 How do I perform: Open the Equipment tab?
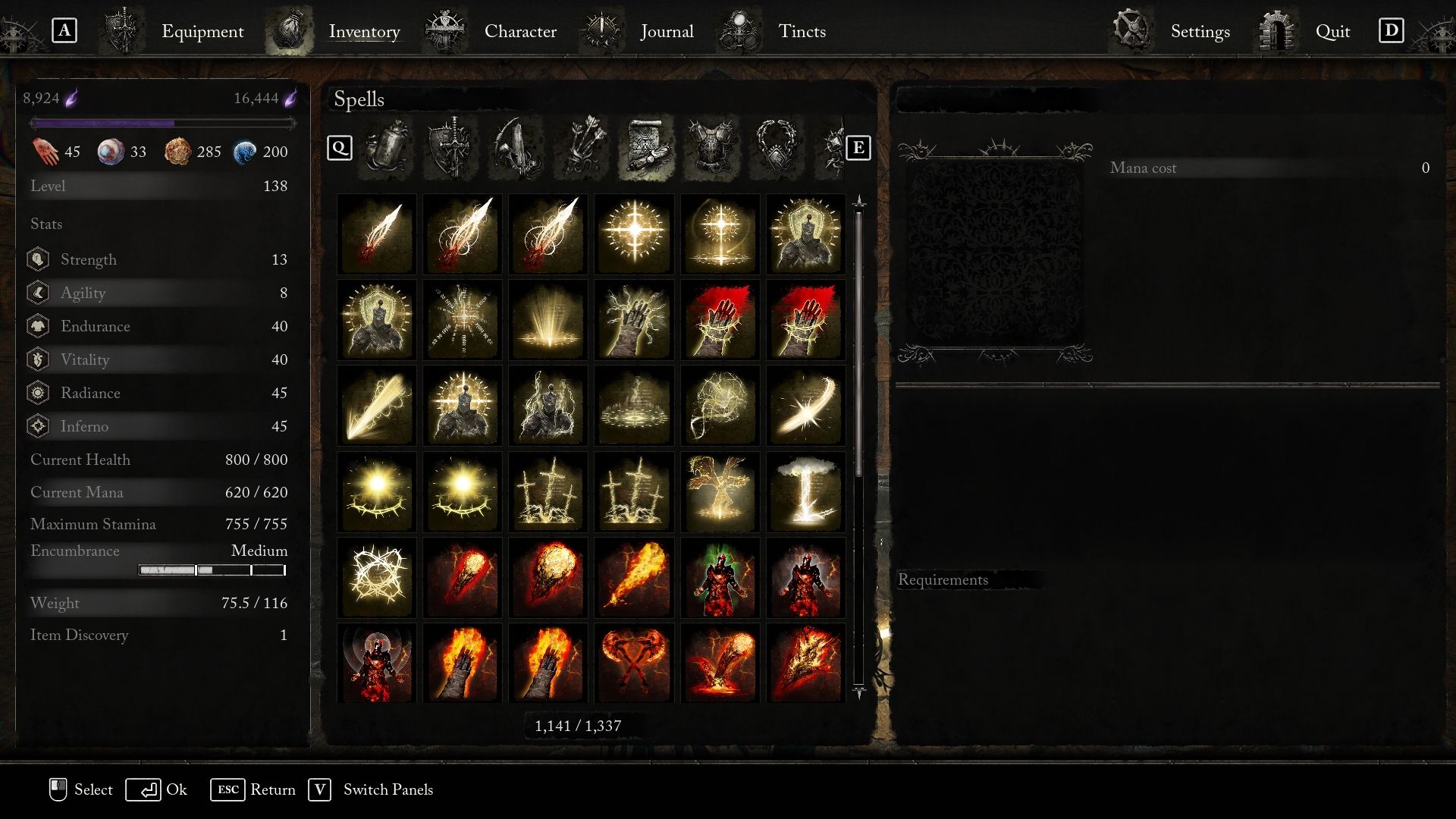pyautogui.click(x=202, y=31)
